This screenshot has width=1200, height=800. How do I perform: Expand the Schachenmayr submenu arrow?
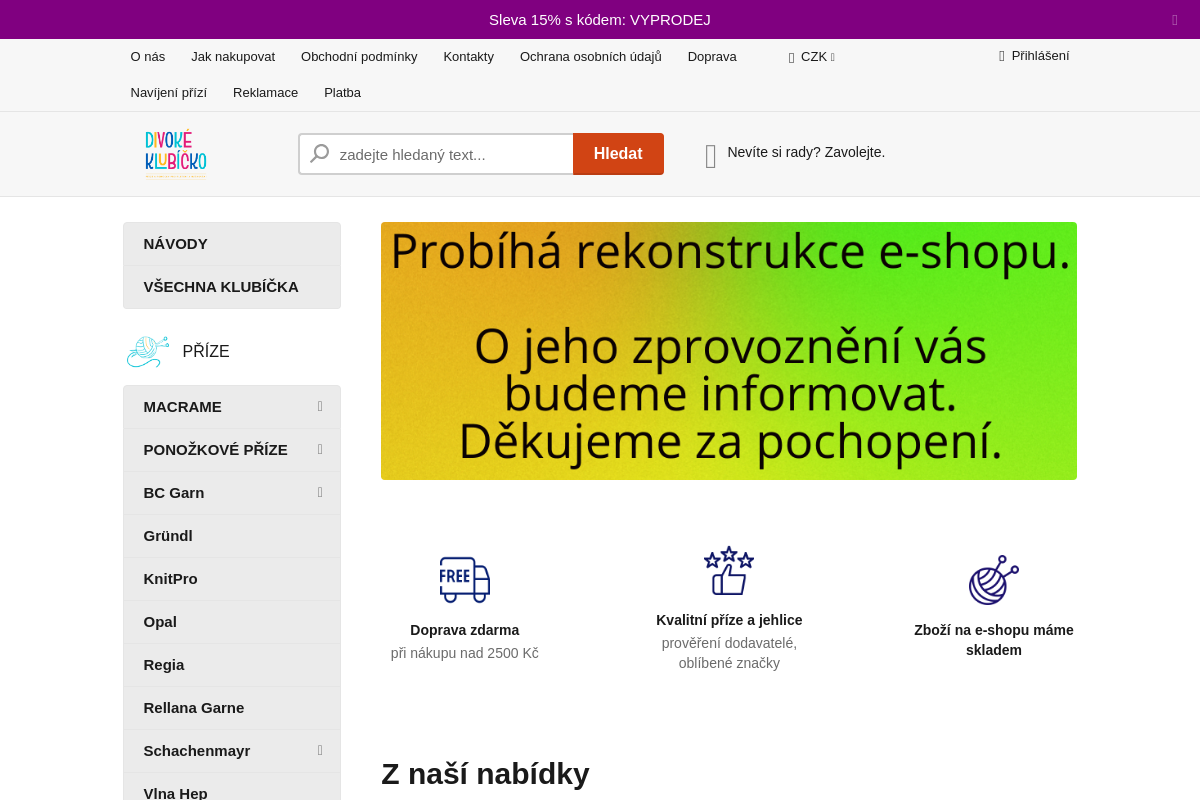tap(320, 751)
